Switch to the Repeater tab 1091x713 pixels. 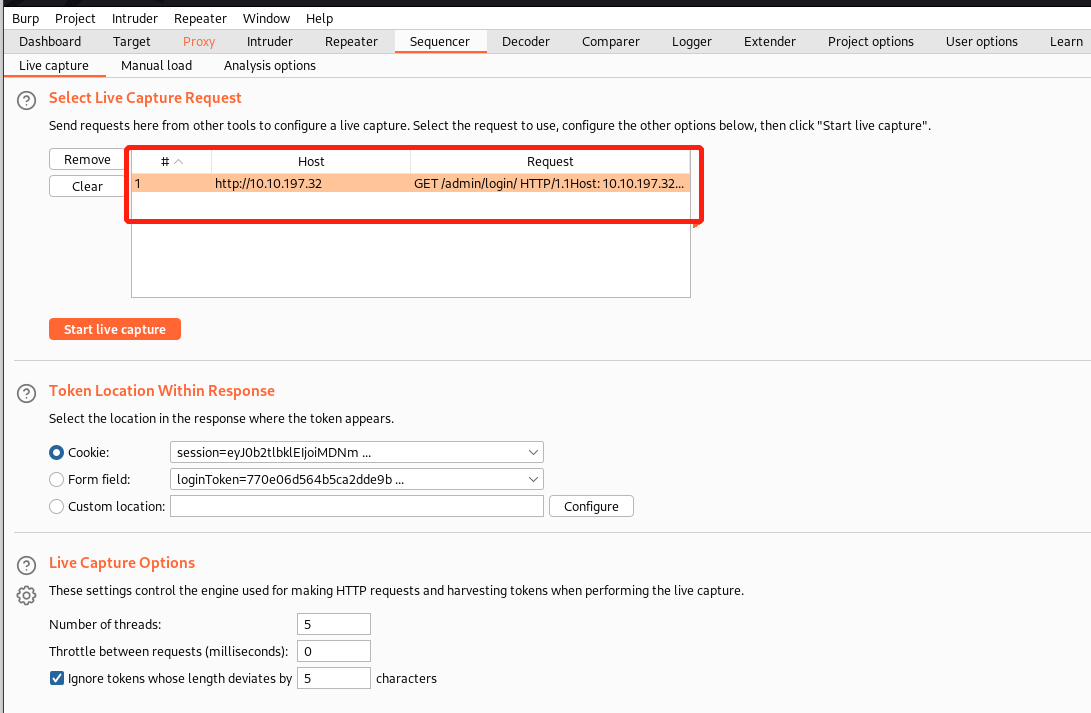351,41
